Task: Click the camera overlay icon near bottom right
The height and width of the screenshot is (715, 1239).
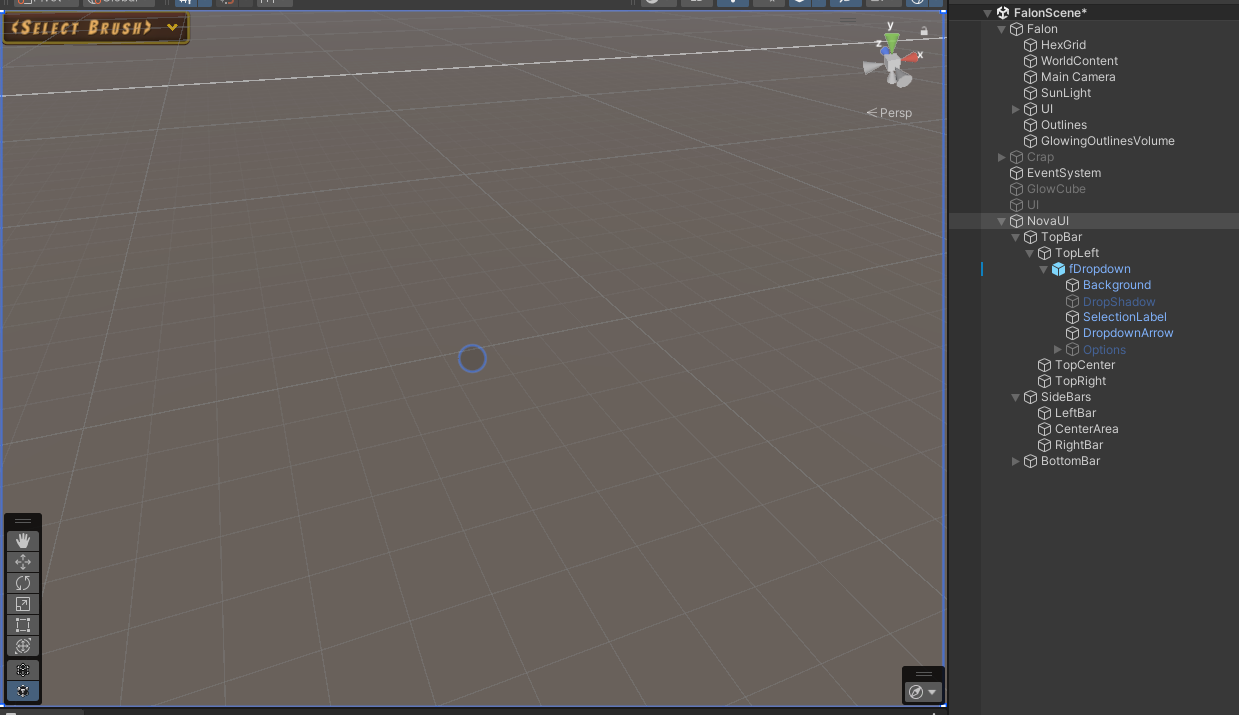Action: pos(917,690)
